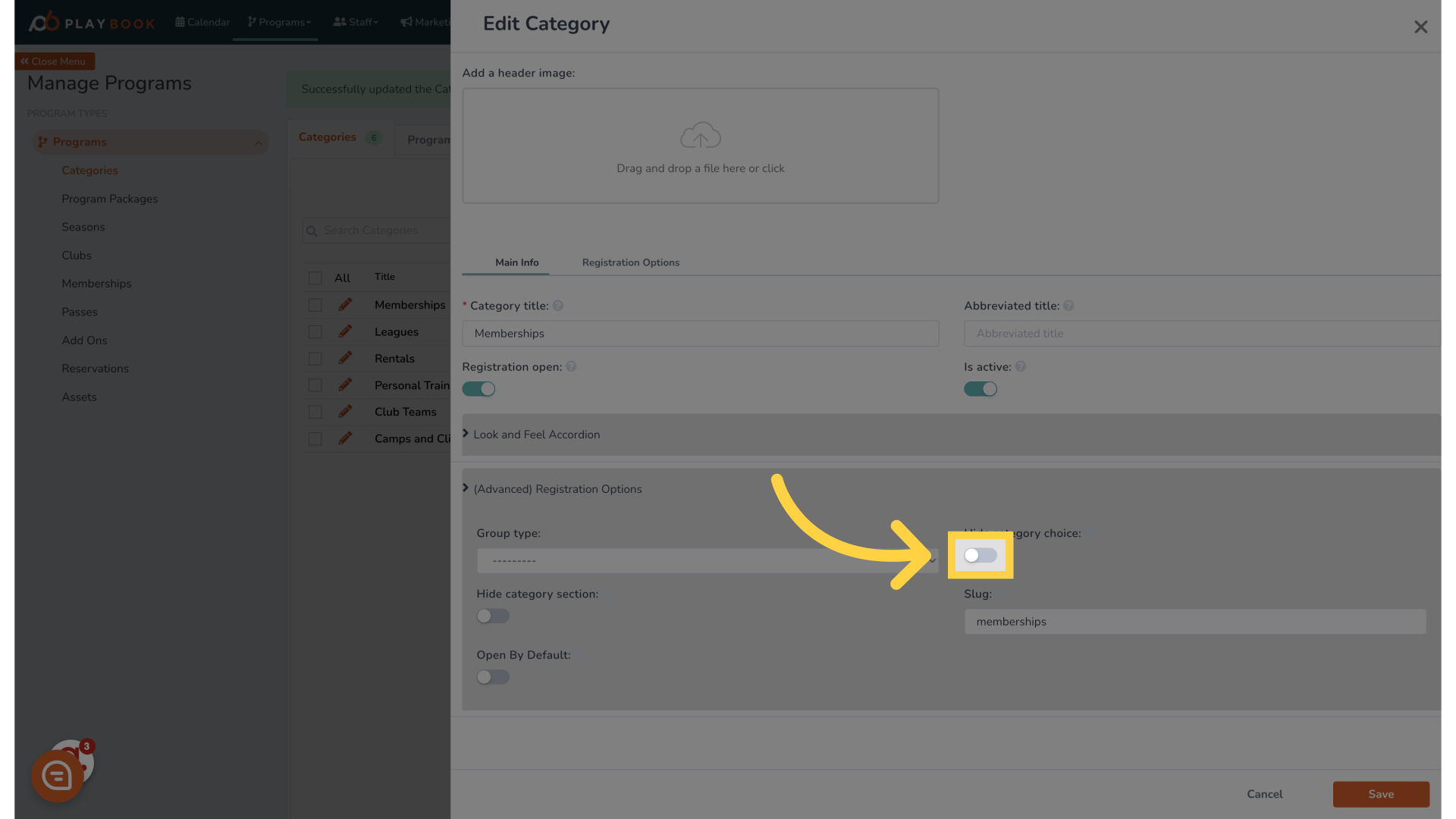The width and height of the screenshot is (1456, 819).
Task: Click the Playbook logo
Action: click(x=92, y=22)
